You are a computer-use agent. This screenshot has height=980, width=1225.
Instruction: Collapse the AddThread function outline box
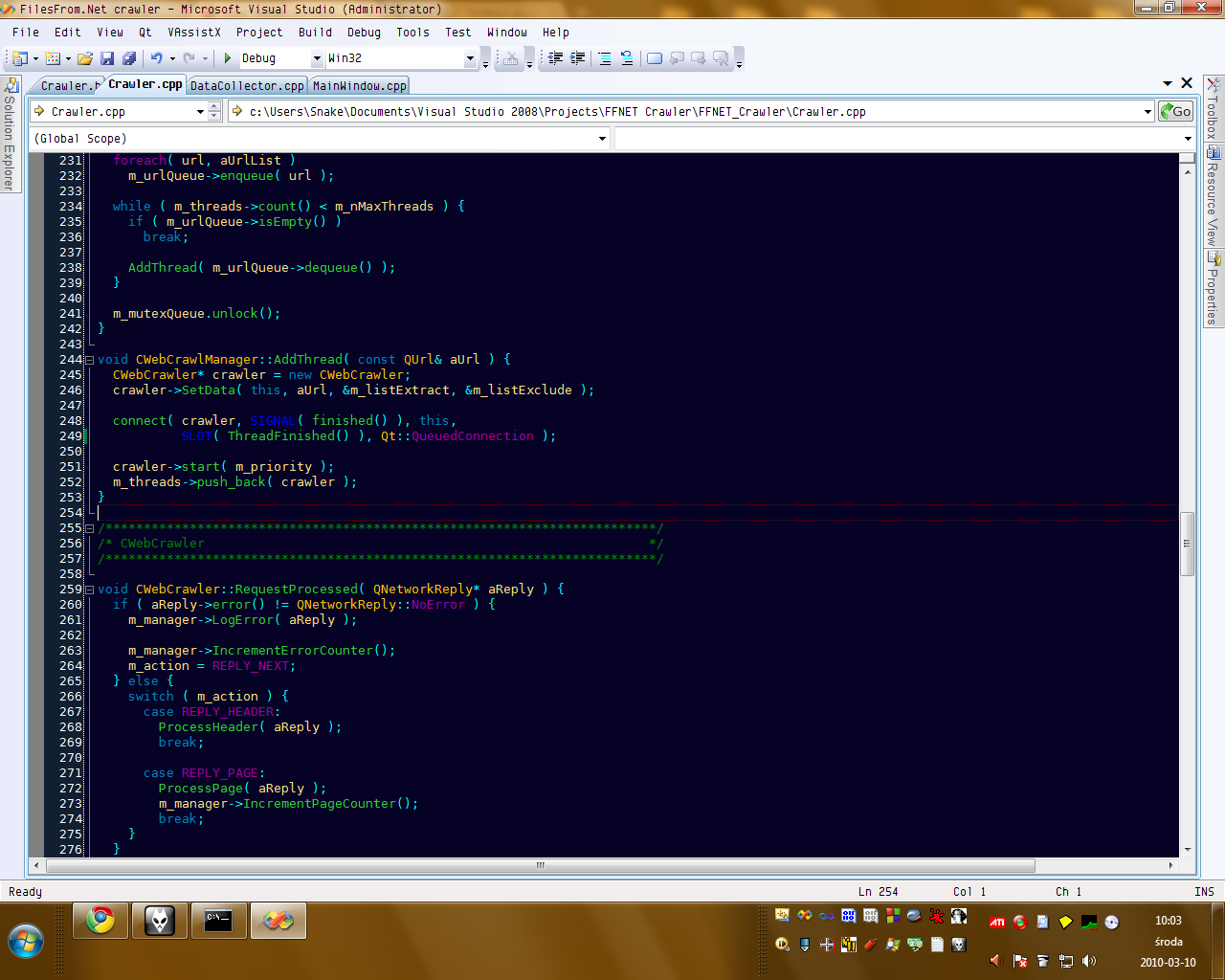(89, 360)
